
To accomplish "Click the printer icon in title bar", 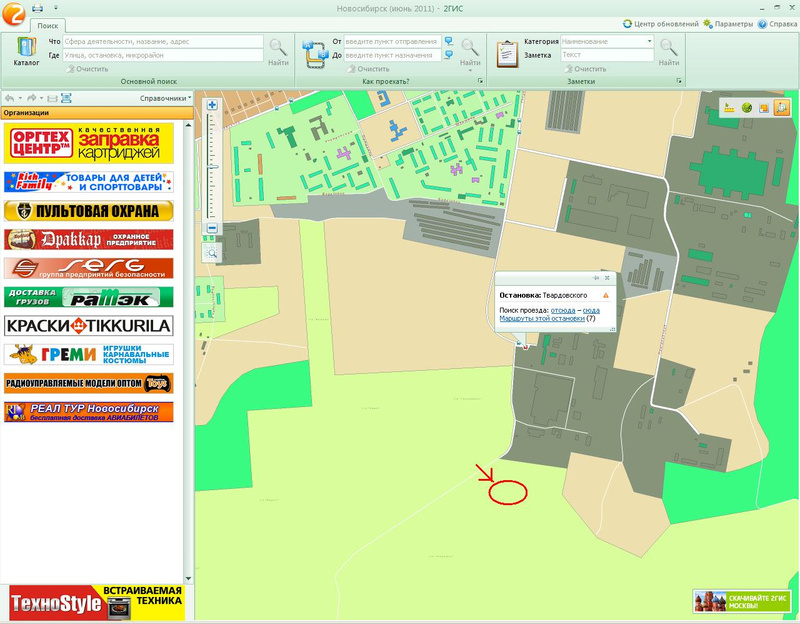I will coord(37,8).
